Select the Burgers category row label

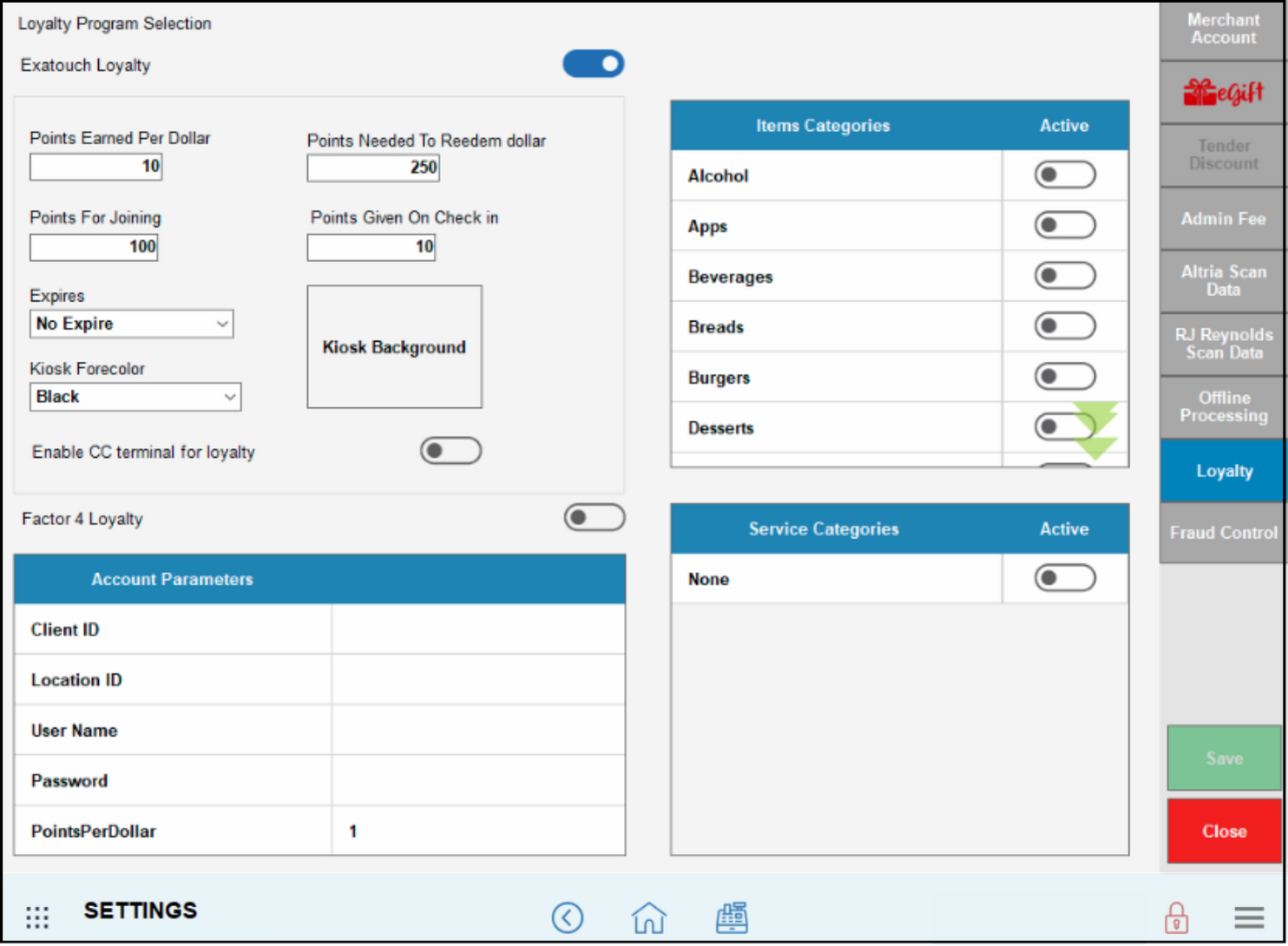(719, 378)
